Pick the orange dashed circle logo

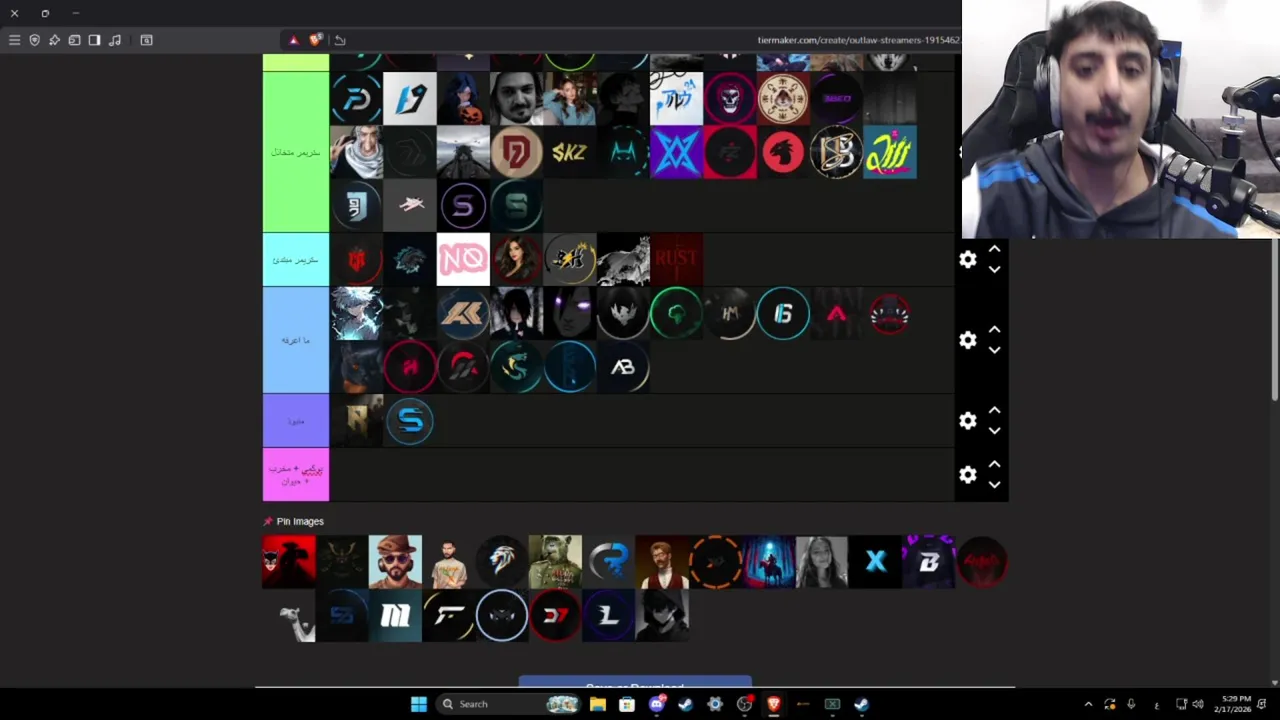715,561
